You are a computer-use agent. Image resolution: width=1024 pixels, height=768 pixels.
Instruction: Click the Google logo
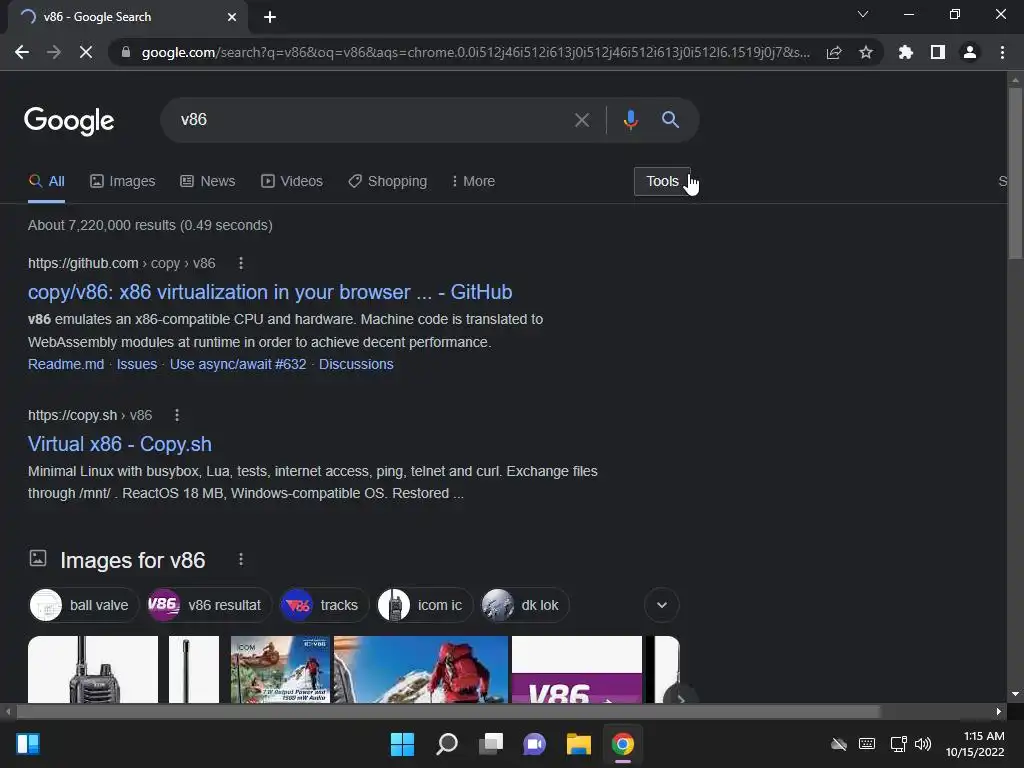69,121
